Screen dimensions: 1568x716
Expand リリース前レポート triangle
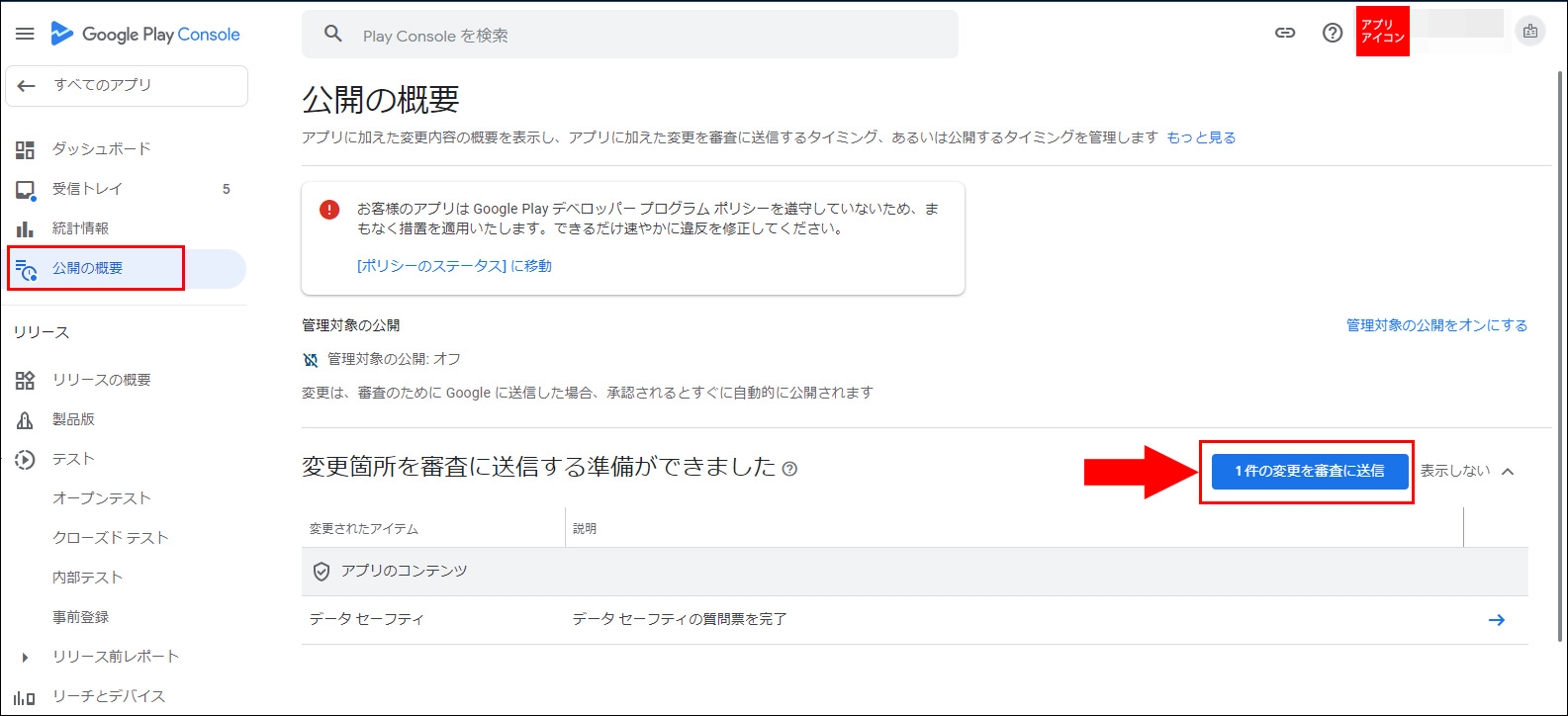[x=25, y=657]
